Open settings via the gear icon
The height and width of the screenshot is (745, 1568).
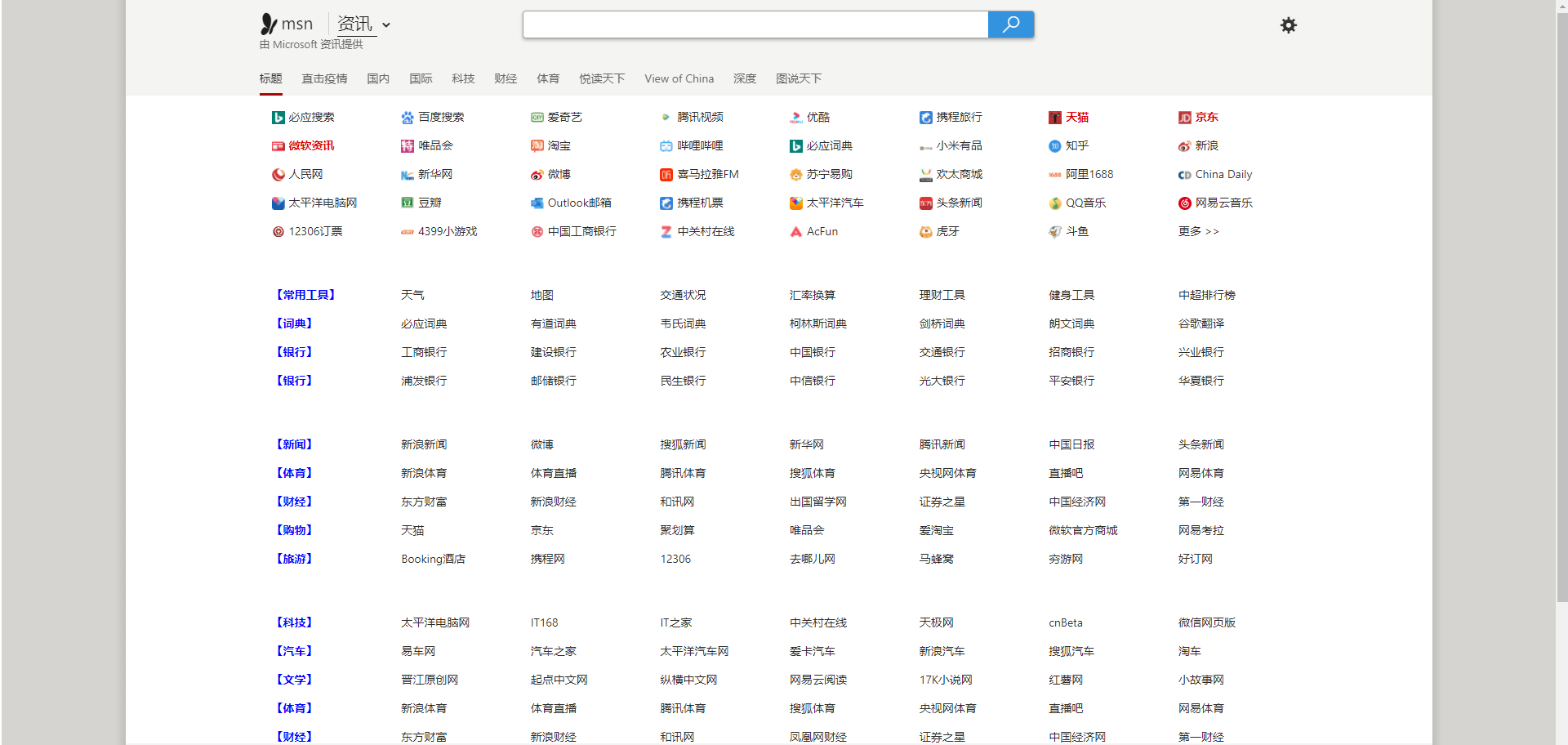point(1288,25)
